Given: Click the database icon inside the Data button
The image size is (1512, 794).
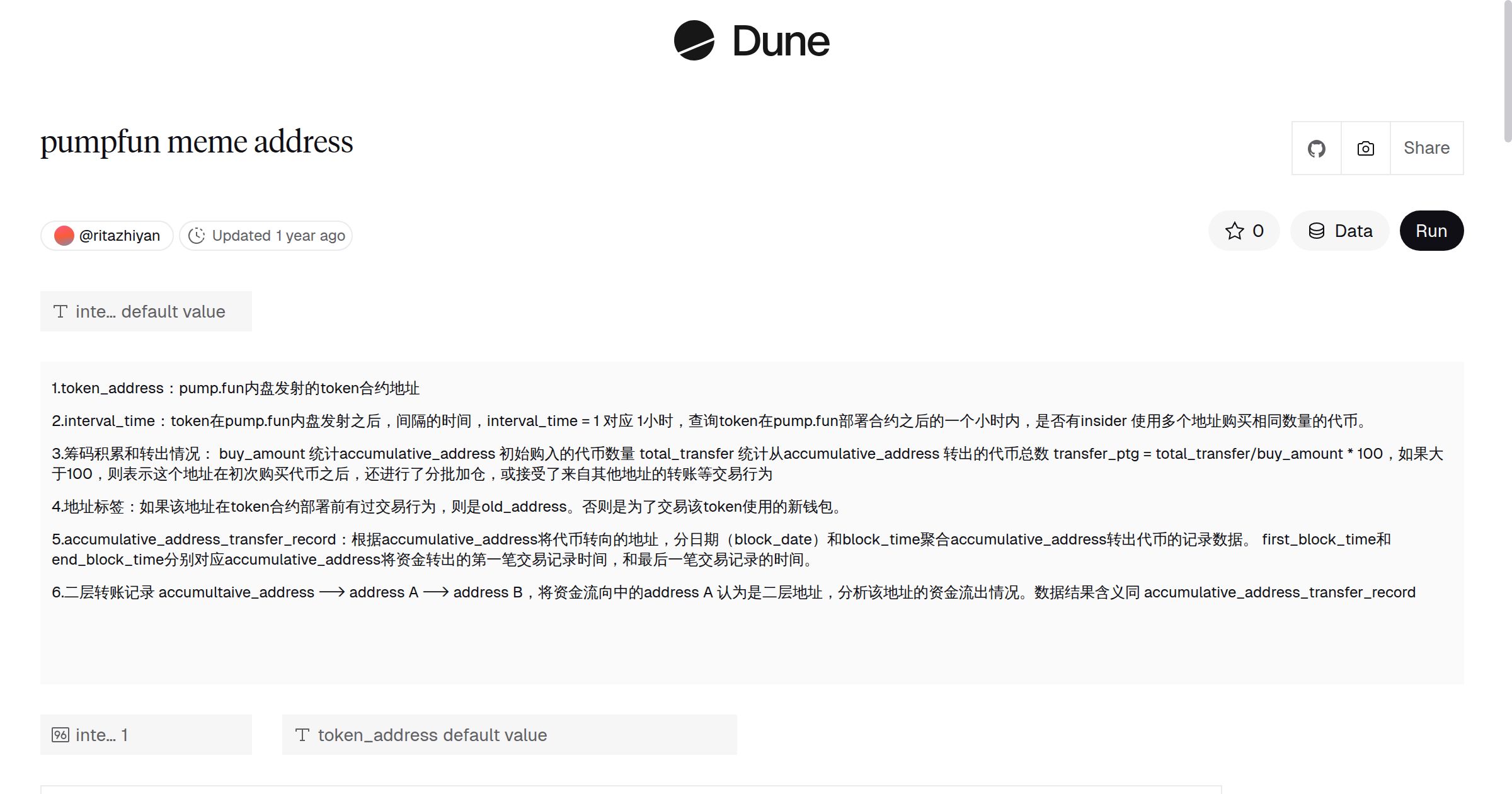Looking at the screenshot, I should [1316, 231].
